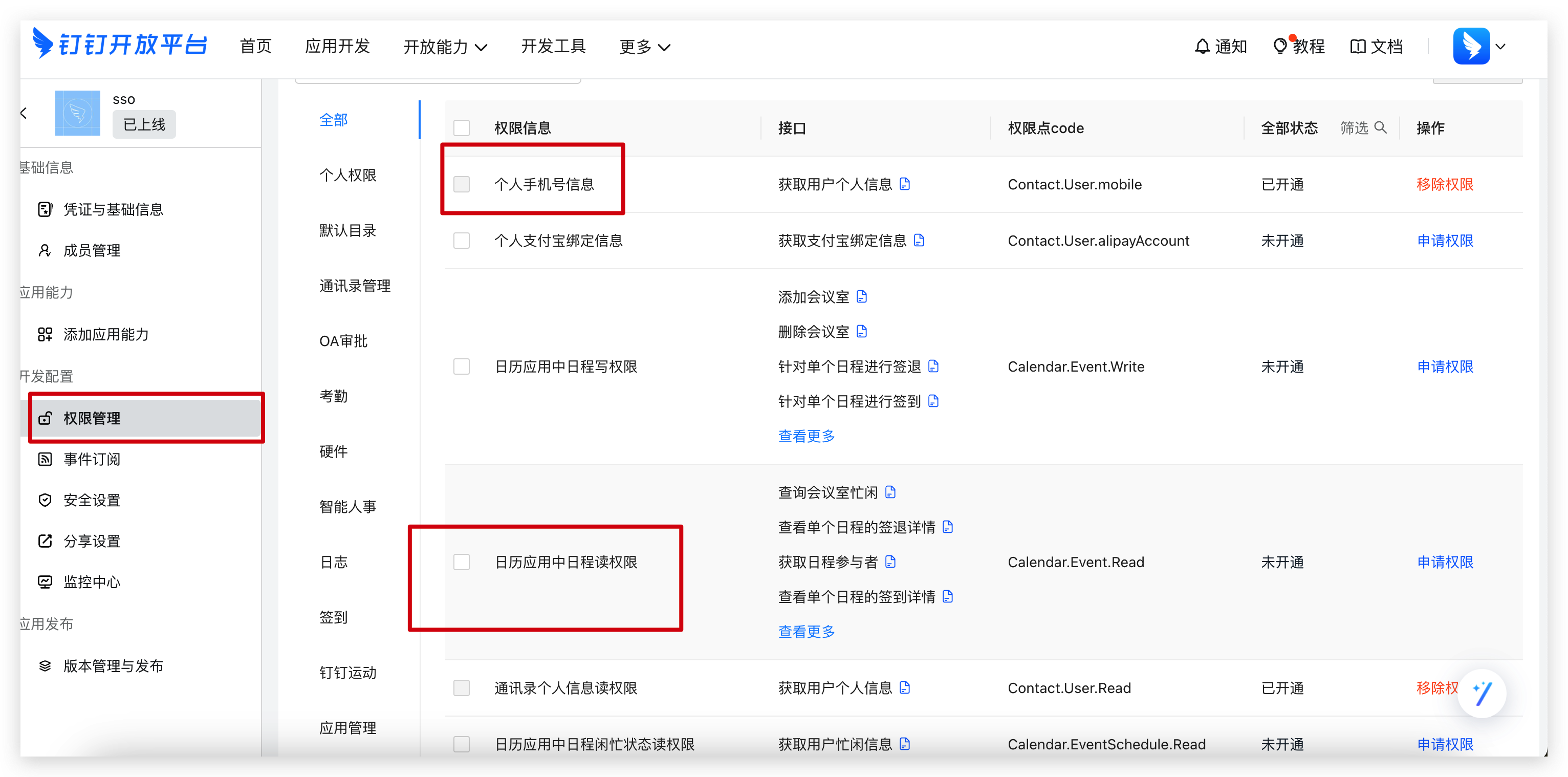This screenshot has width=1568, height=777.
Task: Tick the 日历应用中日程写权限 checkbox
Action: tap(462, 366)
